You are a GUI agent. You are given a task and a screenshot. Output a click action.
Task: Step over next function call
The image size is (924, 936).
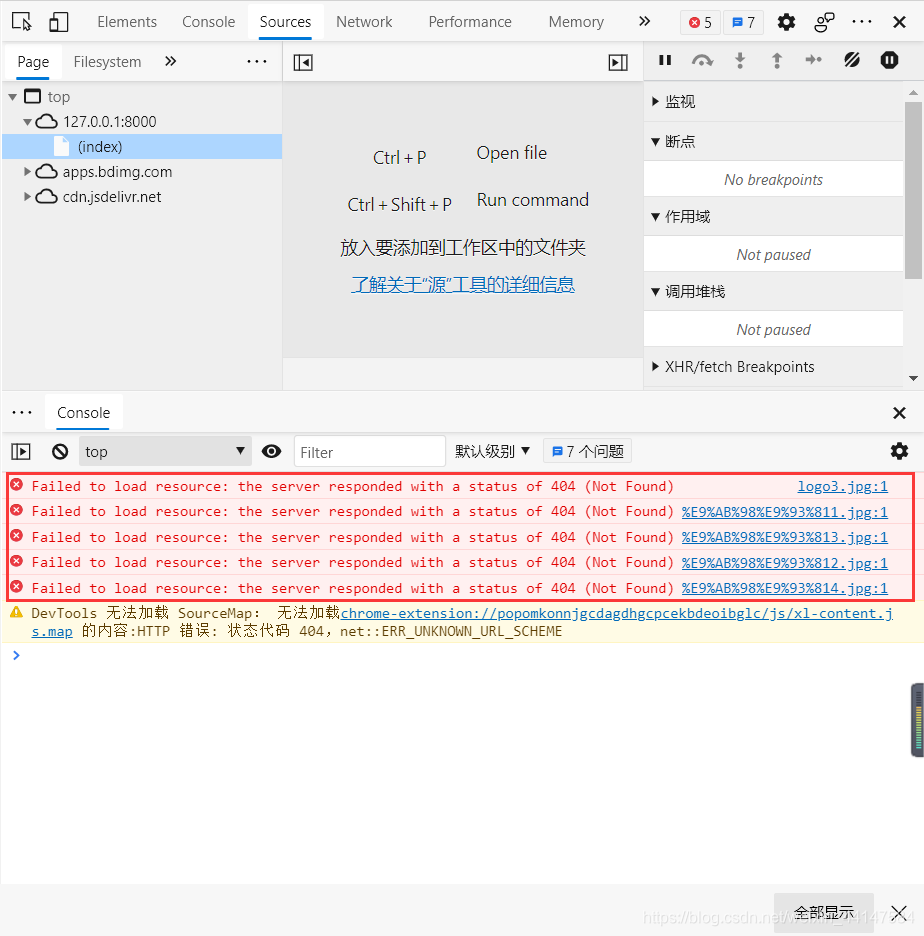(702, 60)
